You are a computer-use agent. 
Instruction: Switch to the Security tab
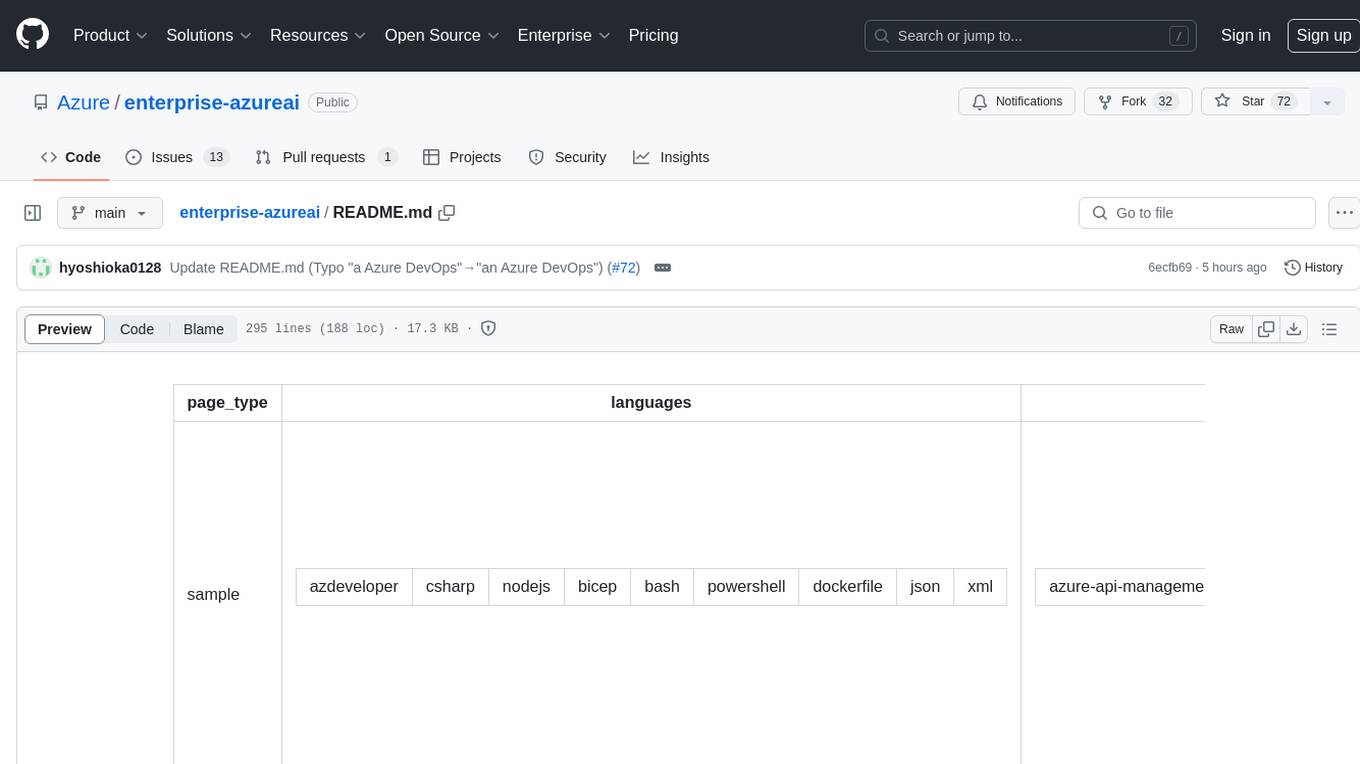point(567,157)
